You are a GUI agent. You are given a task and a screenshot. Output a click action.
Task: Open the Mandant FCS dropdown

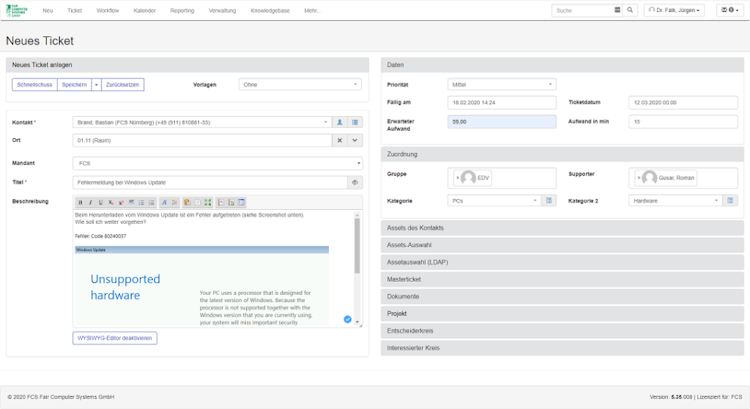click(218, 164)
